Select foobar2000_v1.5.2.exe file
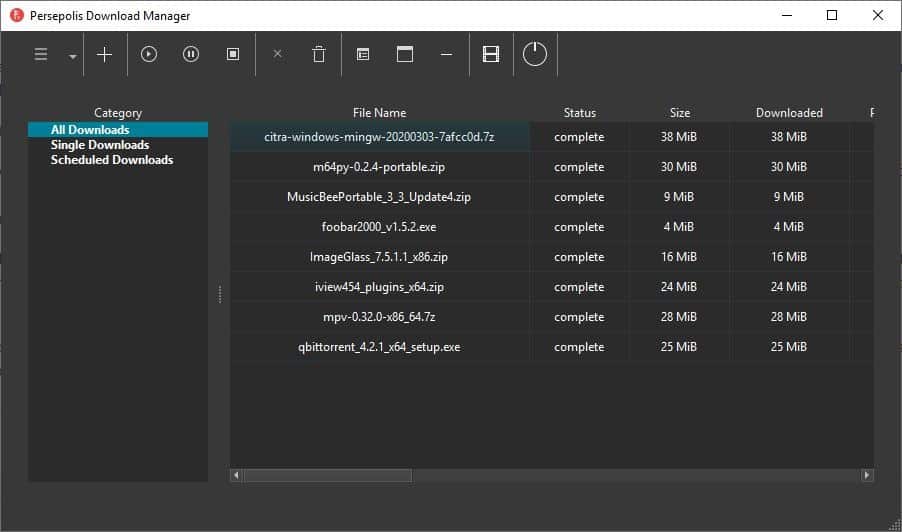The width and height of the screenshot is (902, 532). click(379, 227)
